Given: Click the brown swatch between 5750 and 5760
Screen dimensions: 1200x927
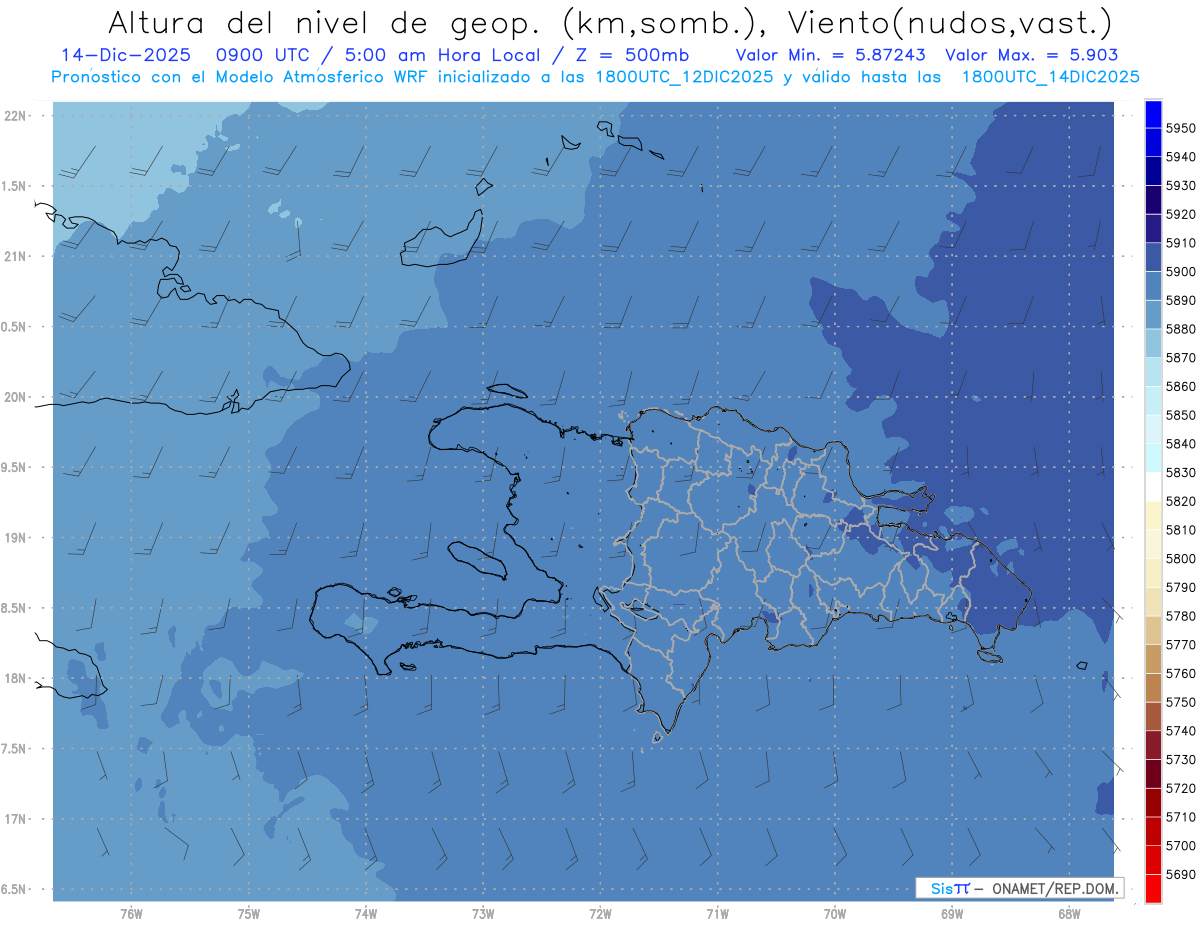Looking at the screenshot, I should point(1153,687).
